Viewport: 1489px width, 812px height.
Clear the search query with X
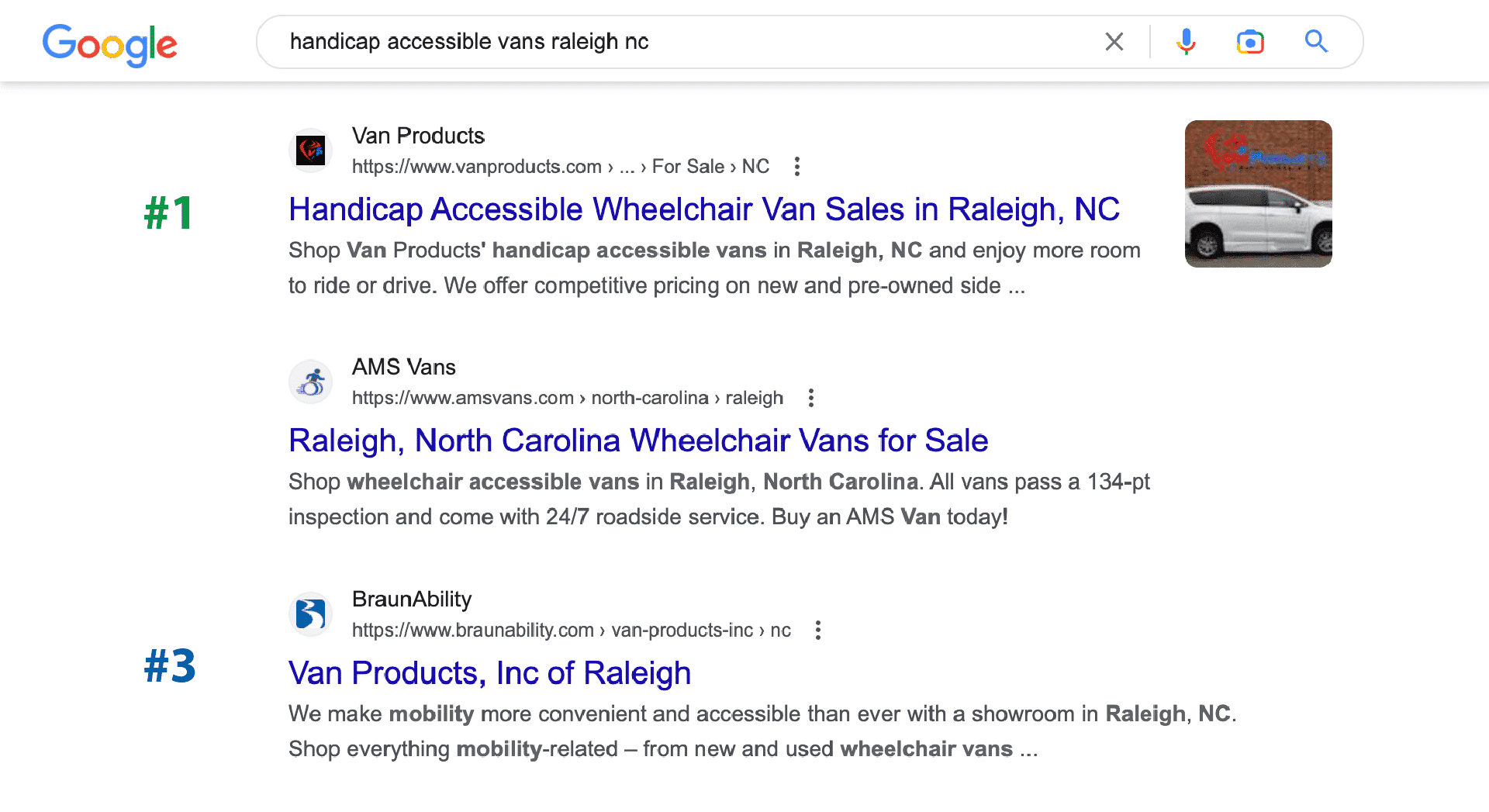click(1114, 42)
